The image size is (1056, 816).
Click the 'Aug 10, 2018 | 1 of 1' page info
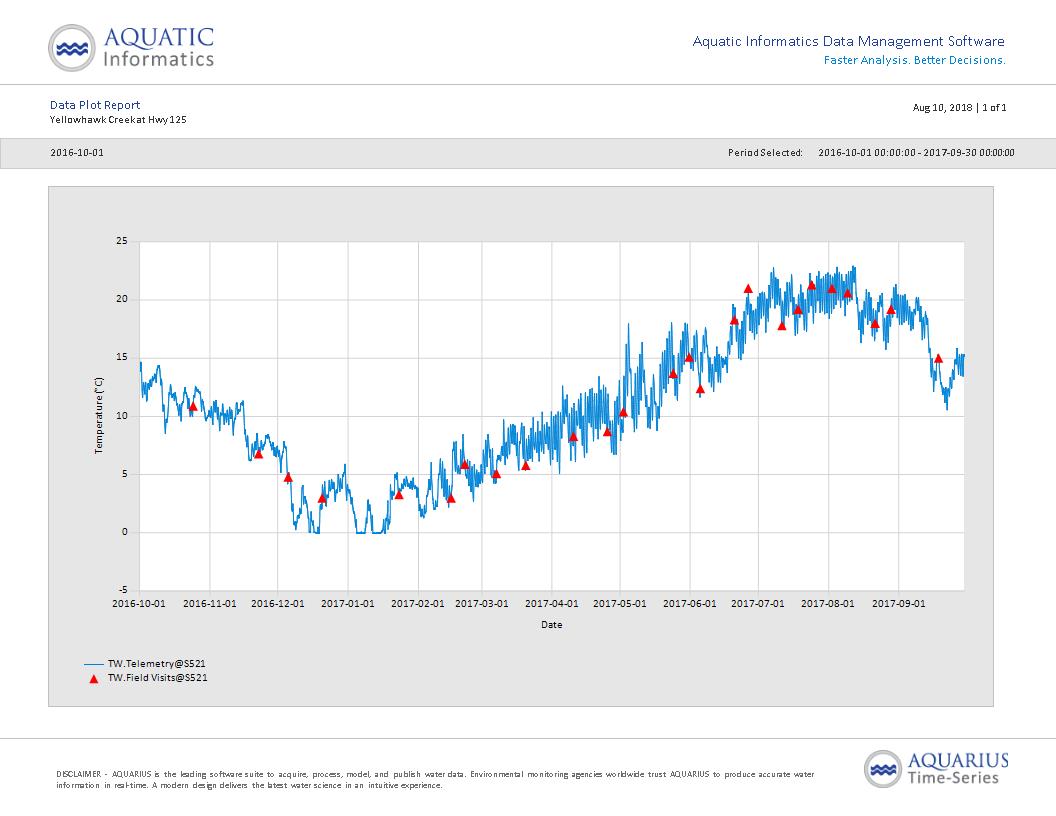click(959, 107)
